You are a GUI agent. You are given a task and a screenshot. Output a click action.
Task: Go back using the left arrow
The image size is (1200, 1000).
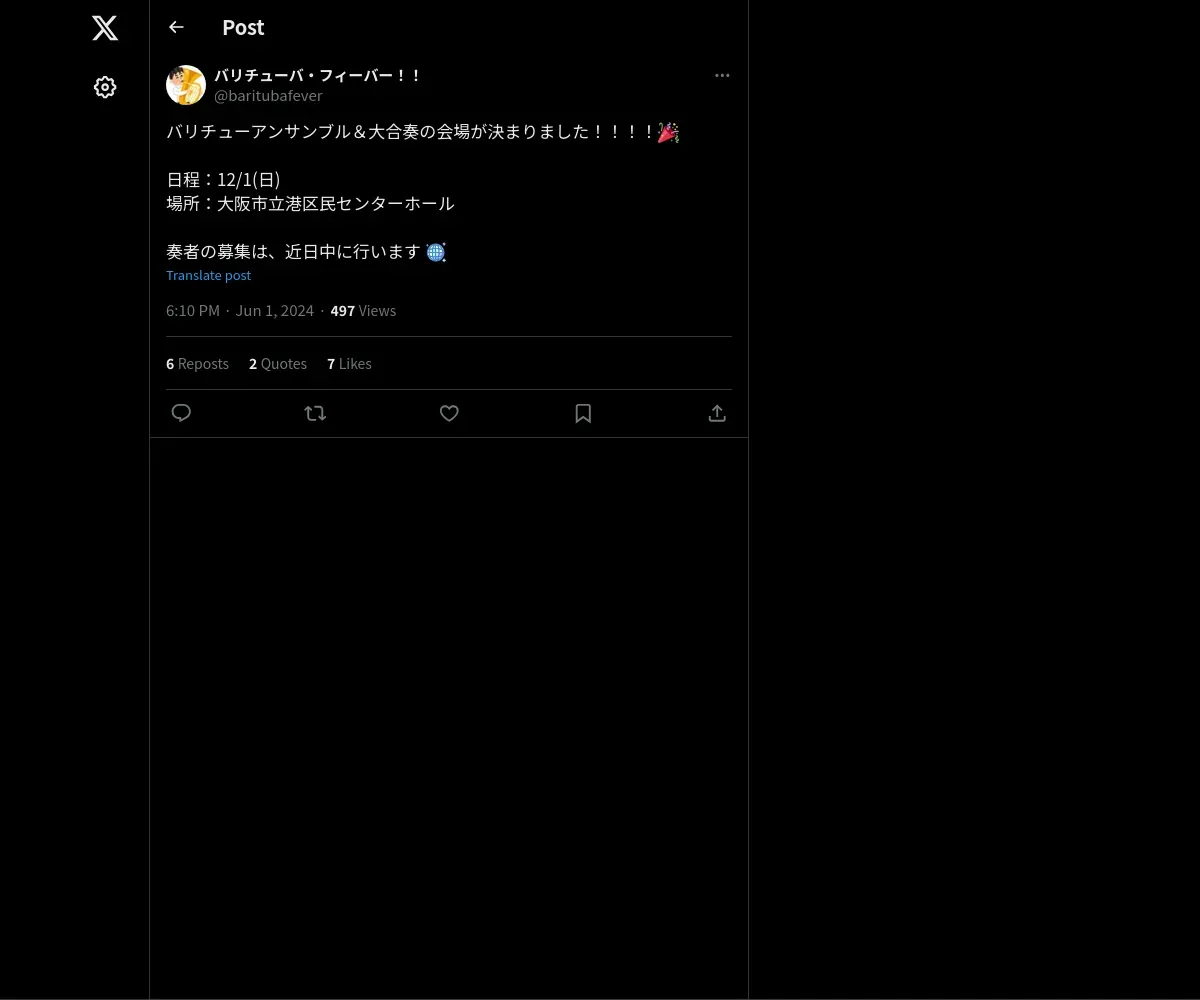click(x=176, y=27)
